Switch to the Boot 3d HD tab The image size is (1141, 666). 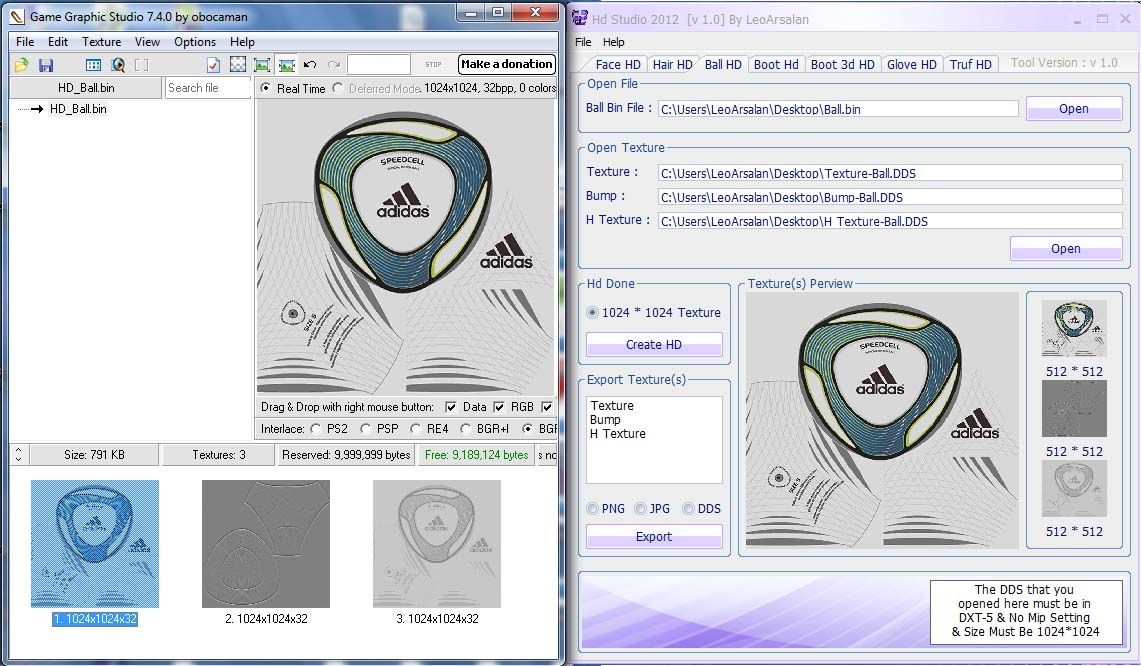point(842,64)
